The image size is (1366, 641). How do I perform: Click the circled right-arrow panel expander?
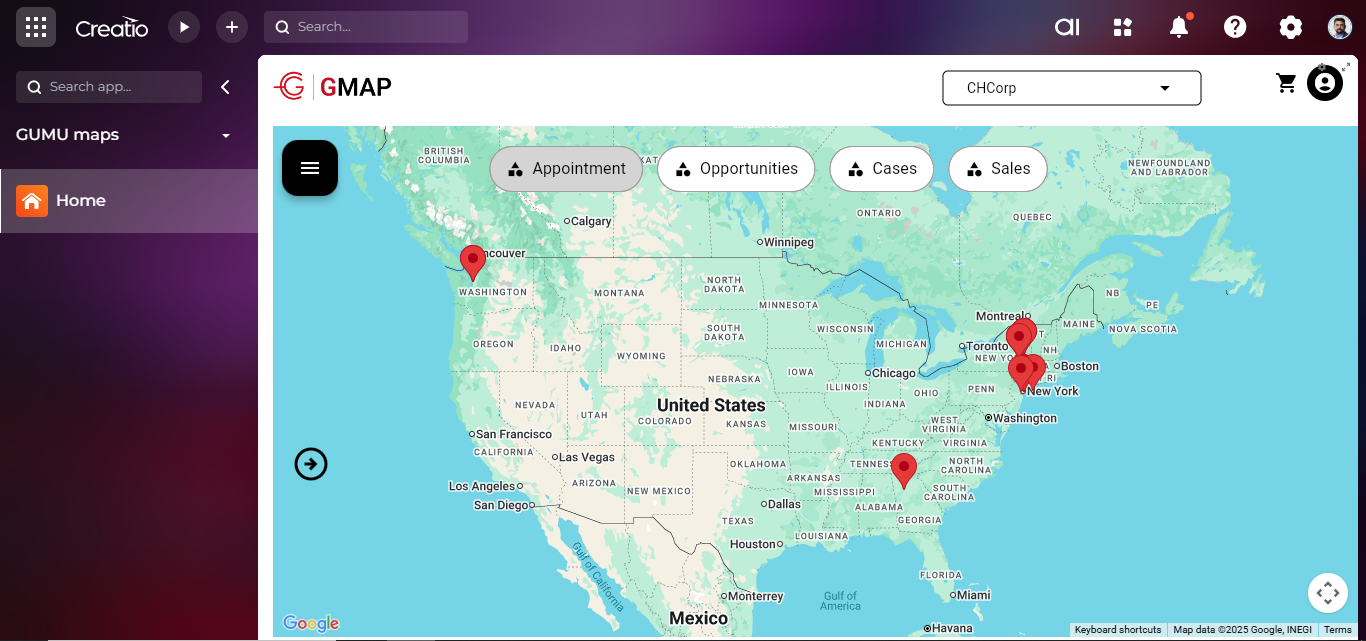[x=311, y=464]
